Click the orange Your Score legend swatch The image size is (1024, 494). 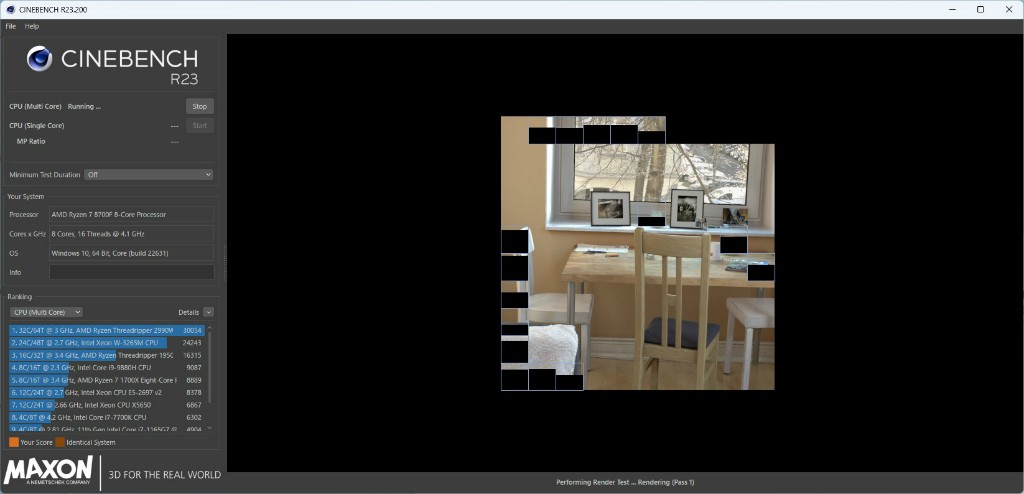click(x=14, y=442)
